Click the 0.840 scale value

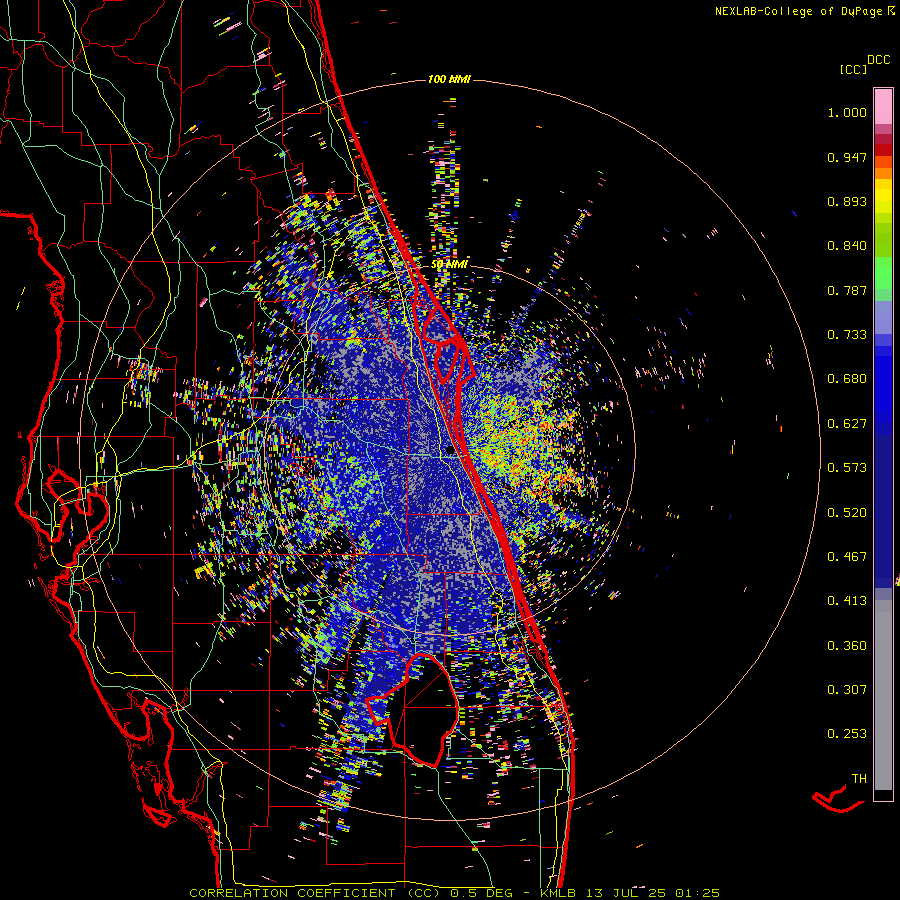pos(847,246)
